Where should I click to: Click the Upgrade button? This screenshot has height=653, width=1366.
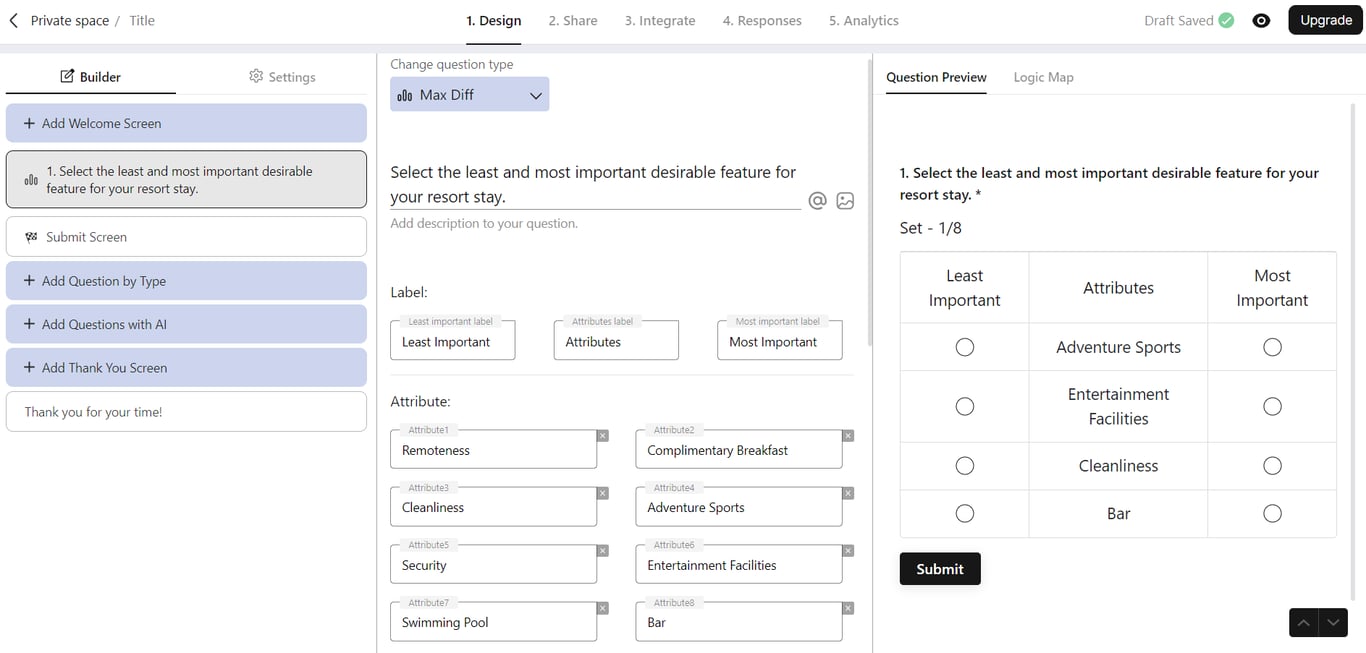click(1325, 20)
